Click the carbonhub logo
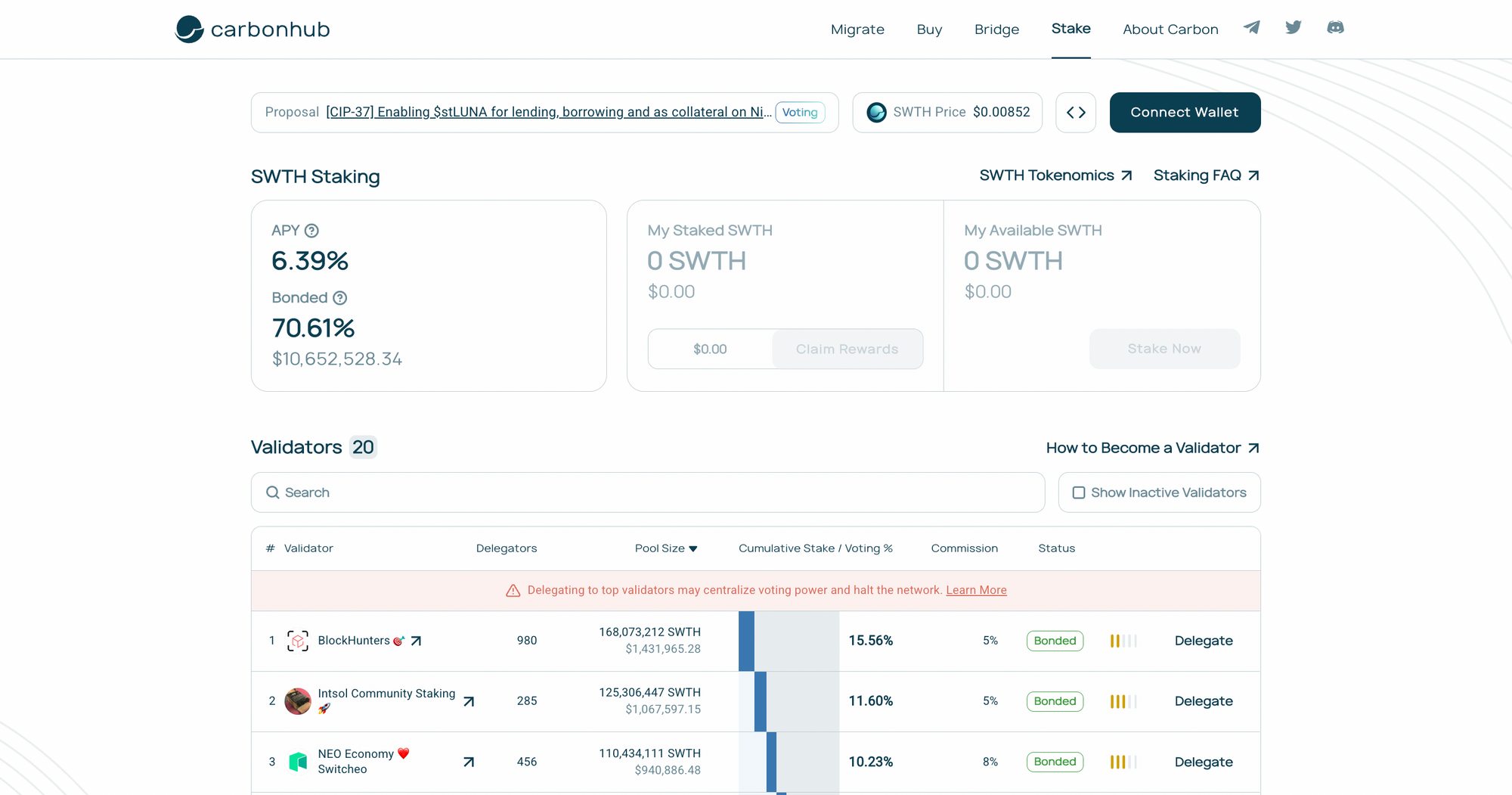 click(x=253, y=30)
